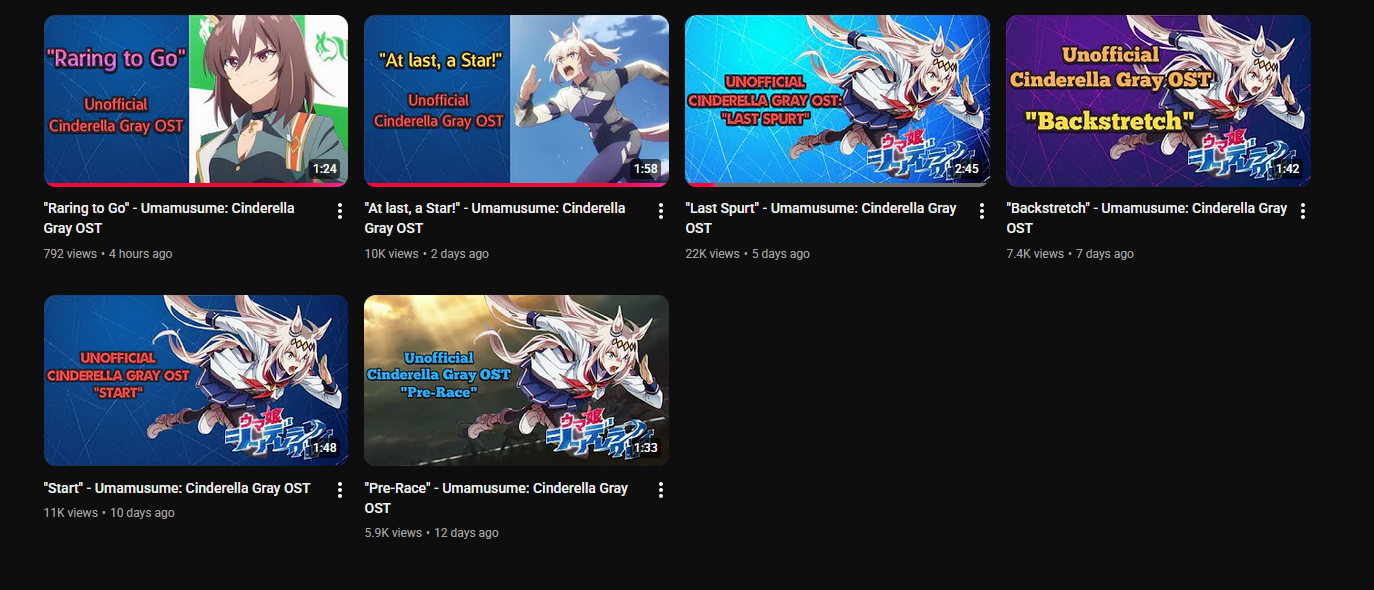Play the "Raring to Go" video thumbnail
The image size is (1374, 590).
196,100
